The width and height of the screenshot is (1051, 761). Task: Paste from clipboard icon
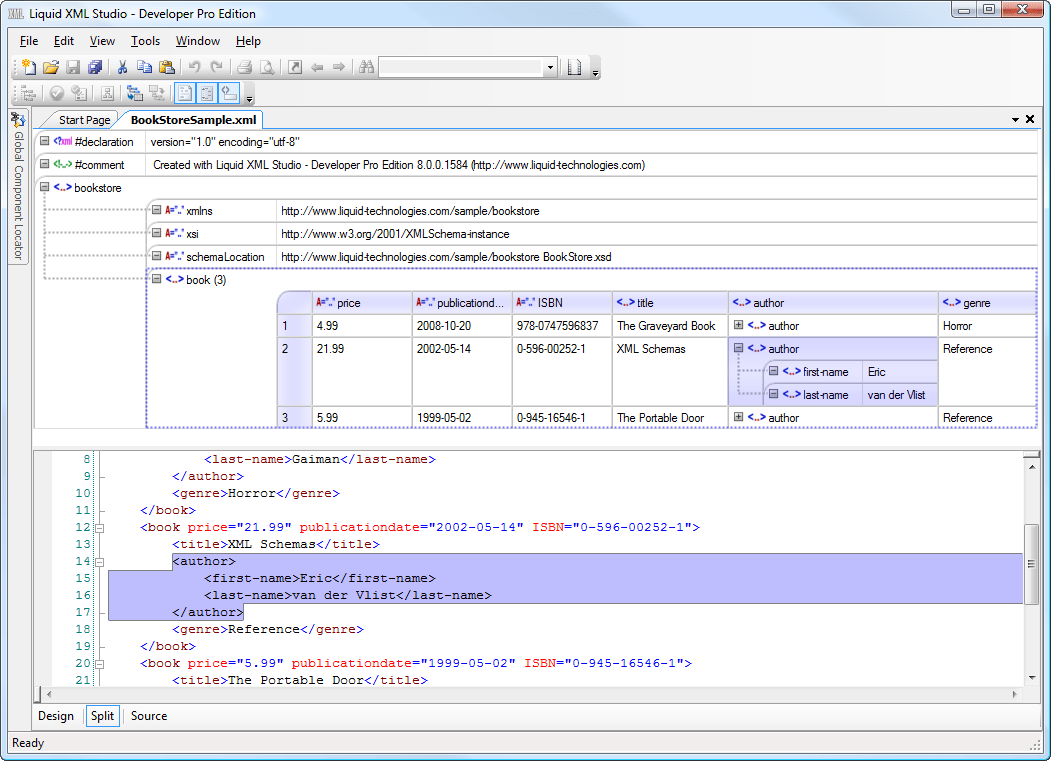click(167, 67)
